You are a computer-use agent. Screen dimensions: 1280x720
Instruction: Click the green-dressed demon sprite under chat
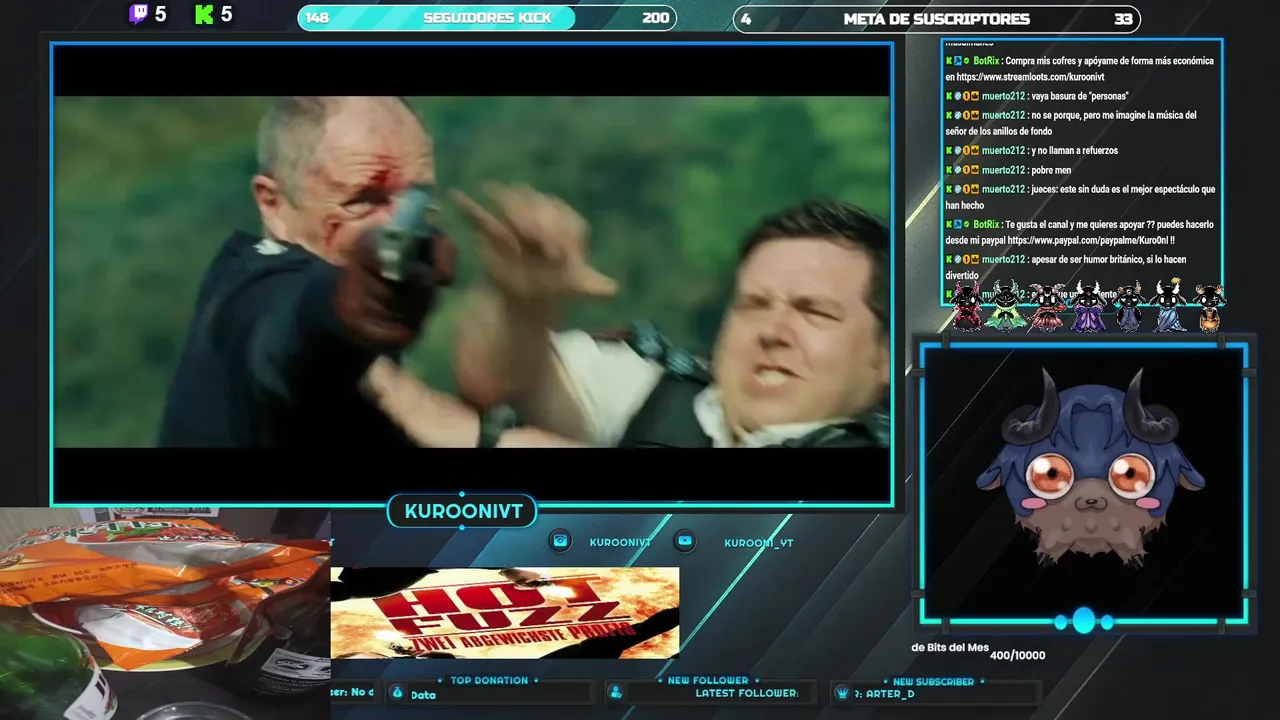pyautogui.click(x=1005, y=305)
